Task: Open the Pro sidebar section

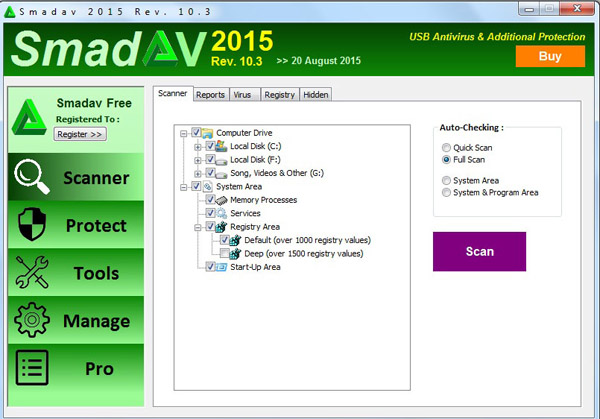Action: coord(76,375)
